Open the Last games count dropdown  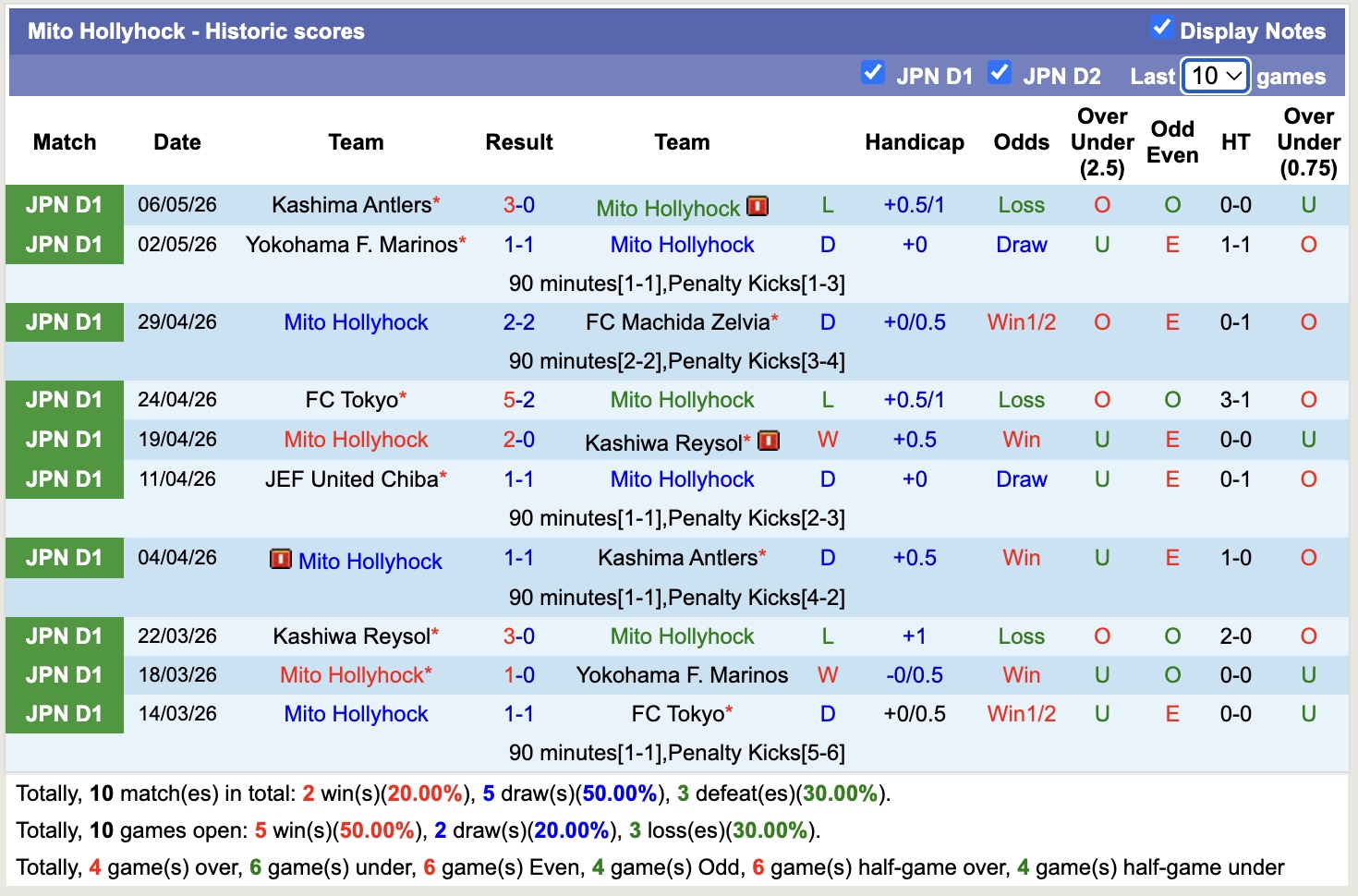[x=1216, y=76]
